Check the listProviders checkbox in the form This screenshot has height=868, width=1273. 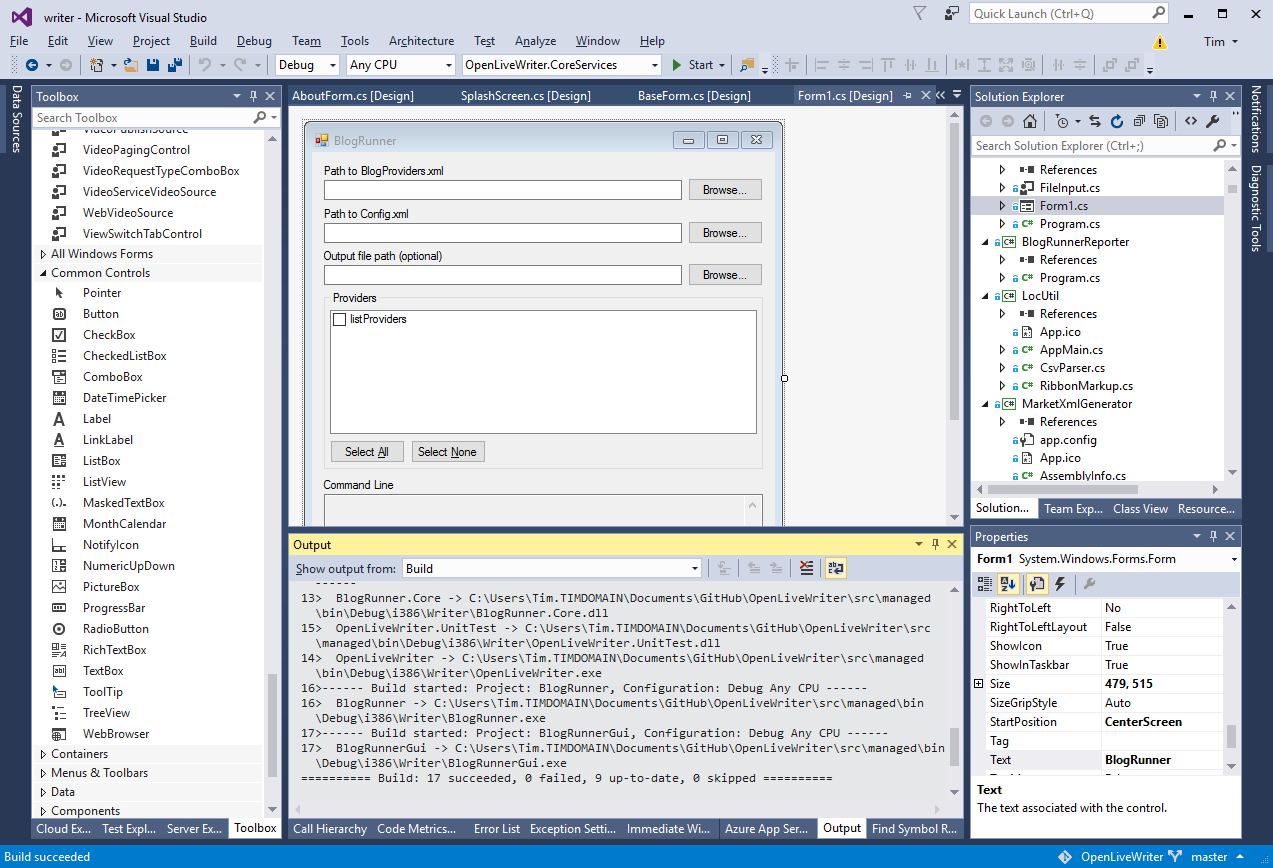pos(339,320)
